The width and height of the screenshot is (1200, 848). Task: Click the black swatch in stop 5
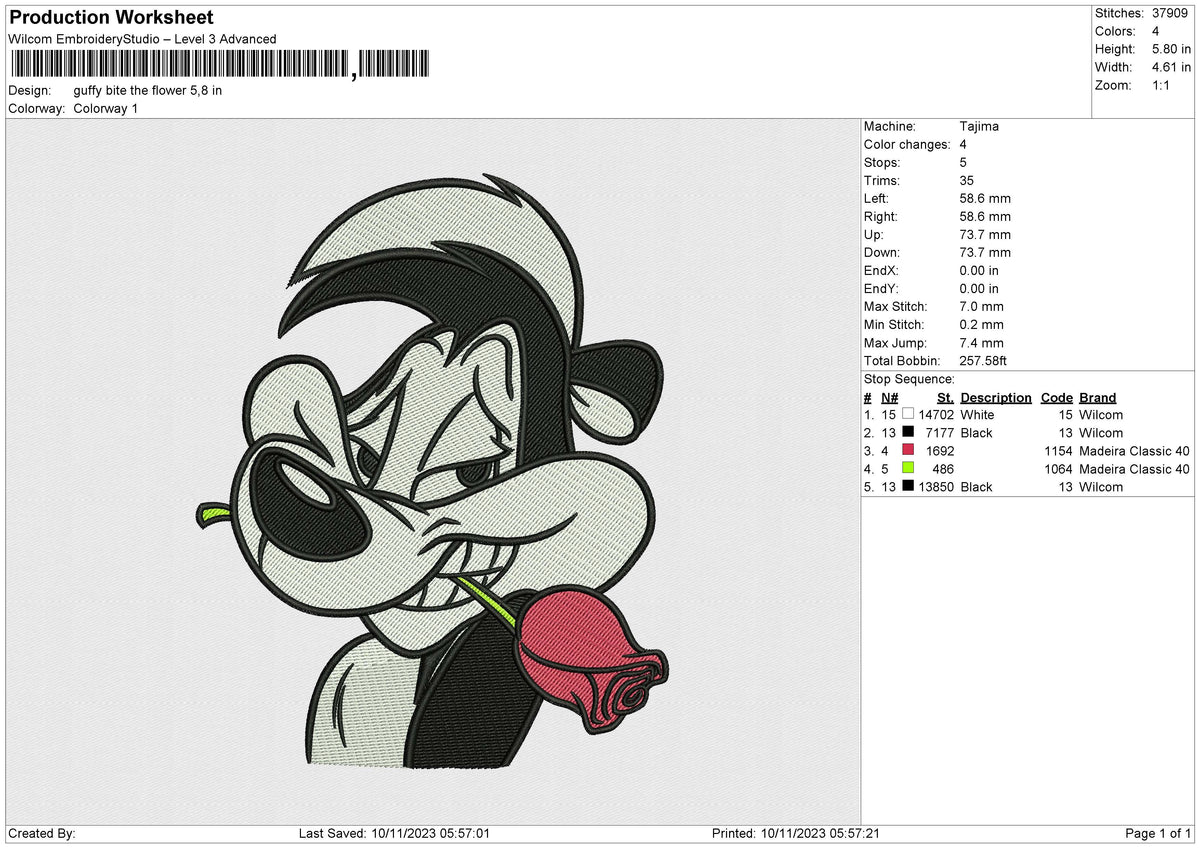(908, 486)
